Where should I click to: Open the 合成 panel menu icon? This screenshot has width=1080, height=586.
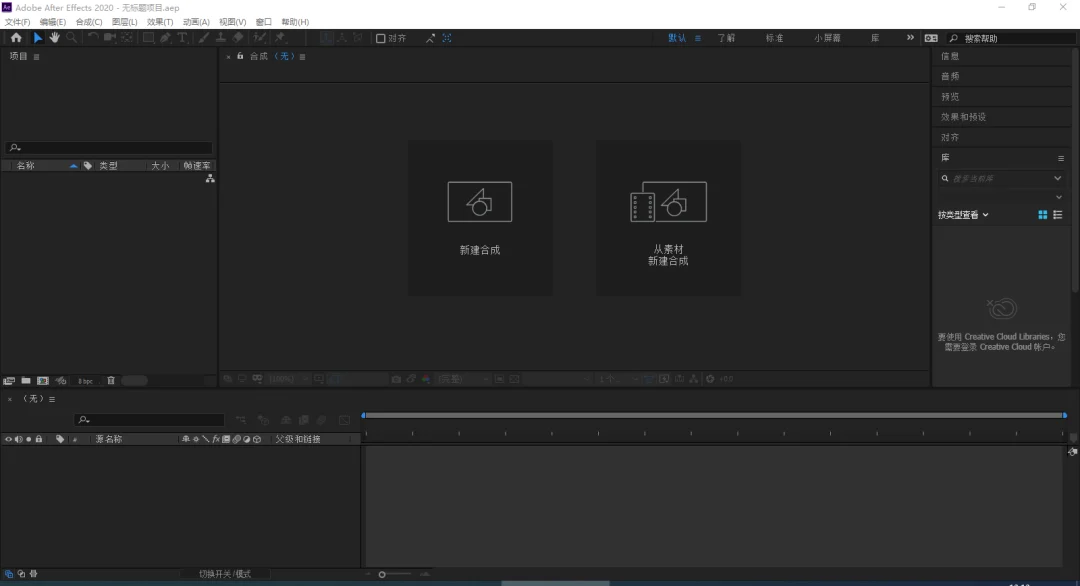click(x=302, y=57)
